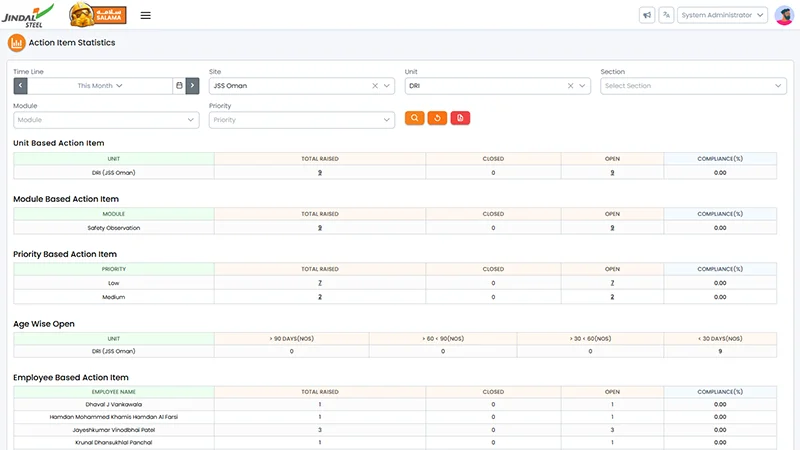Click the orange reset filters button
Screen dimensions: 800x450
(x=437, y=118)
